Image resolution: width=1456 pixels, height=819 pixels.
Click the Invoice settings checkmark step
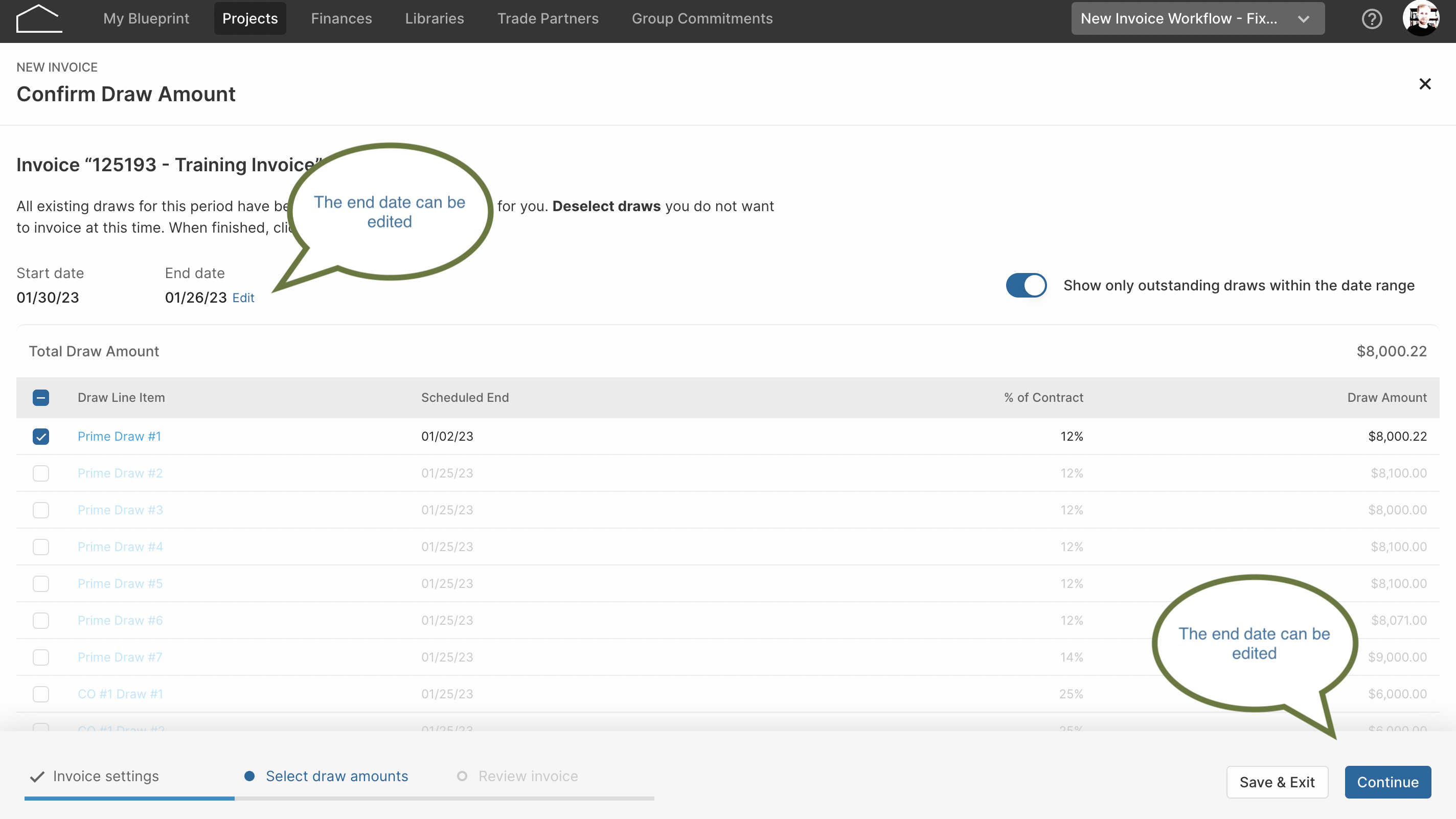pyautogui.click(x=37, y=777)
